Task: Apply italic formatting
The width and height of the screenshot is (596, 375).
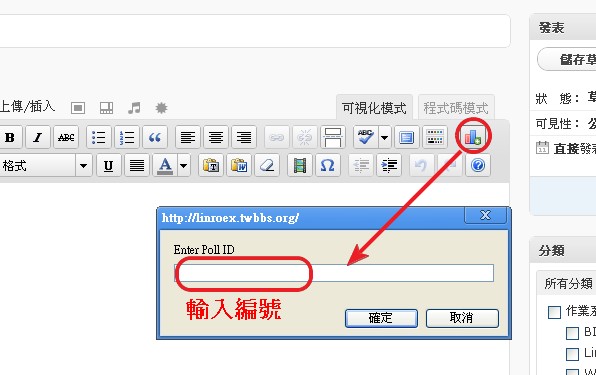Action: click(38, 137)
